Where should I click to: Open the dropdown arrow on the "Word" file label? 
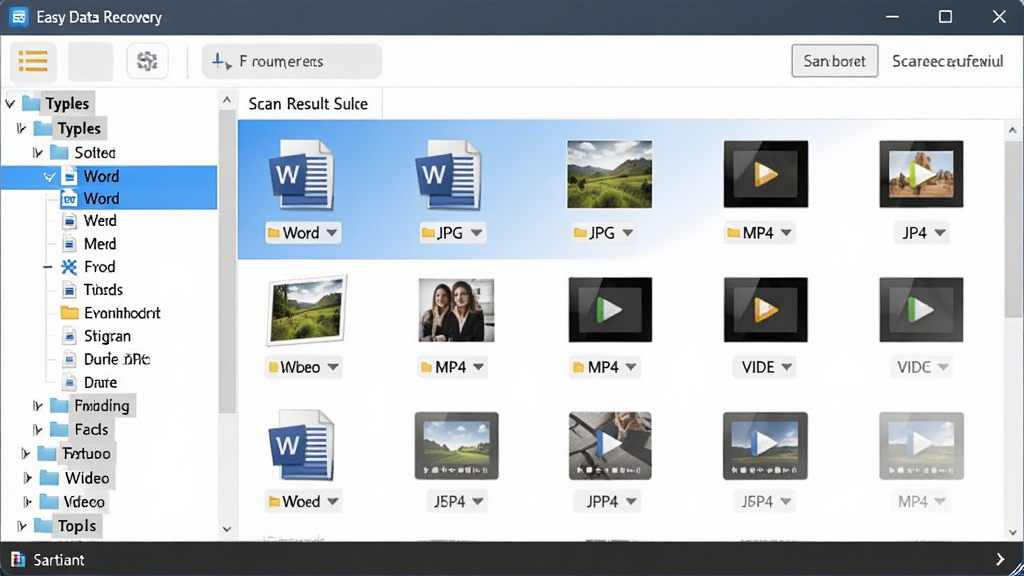(332, 233)
